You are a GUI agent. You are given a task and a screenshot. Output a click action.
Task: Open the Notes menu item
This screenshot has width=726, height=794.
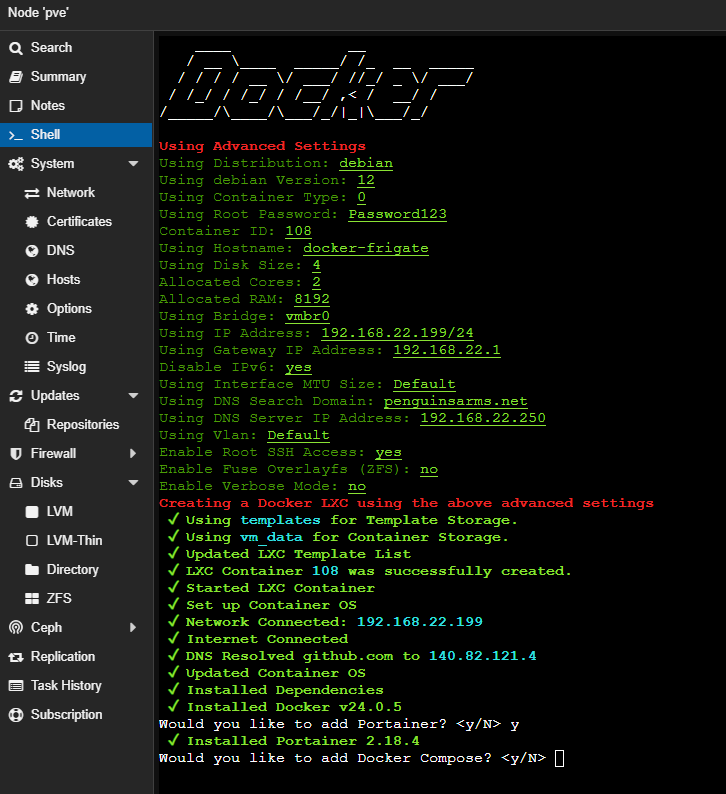pyautogui.click(x=76, y=106)
